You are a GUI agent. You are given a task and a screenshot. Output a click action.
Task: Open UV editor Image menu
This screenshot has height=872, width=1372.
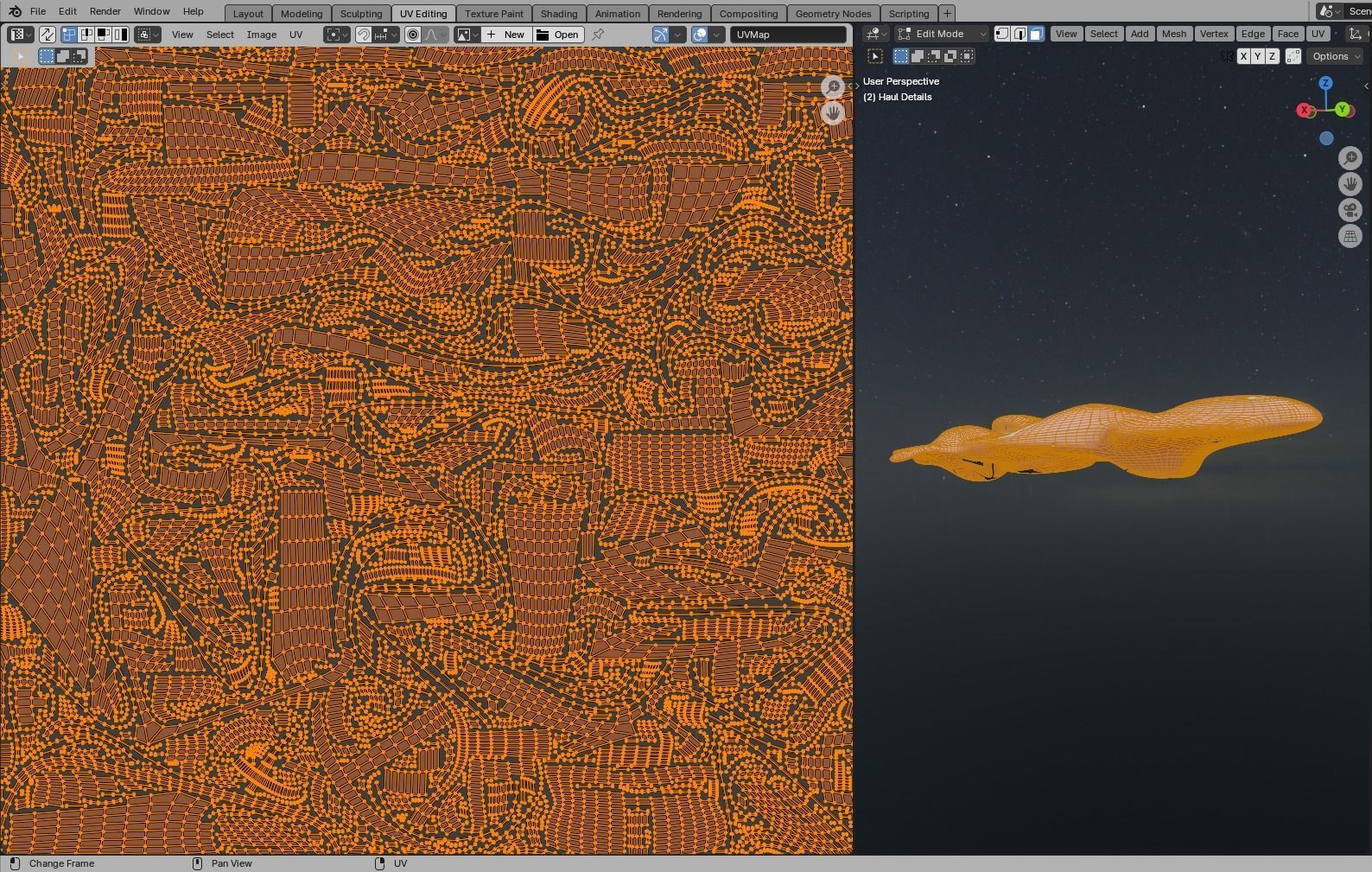262,35
